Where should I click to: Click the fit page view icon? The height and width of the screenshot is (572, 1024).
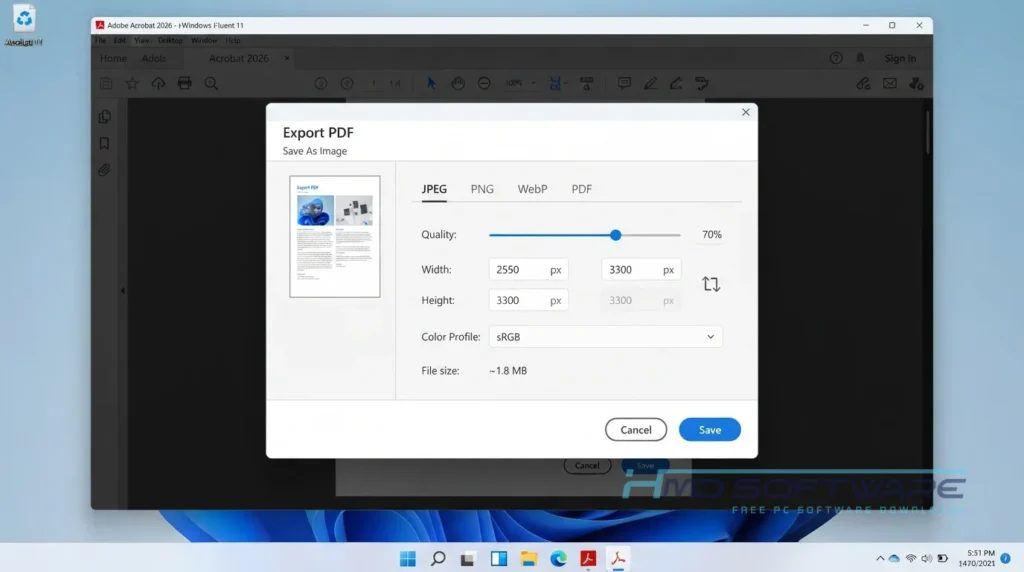coord(555,84)
